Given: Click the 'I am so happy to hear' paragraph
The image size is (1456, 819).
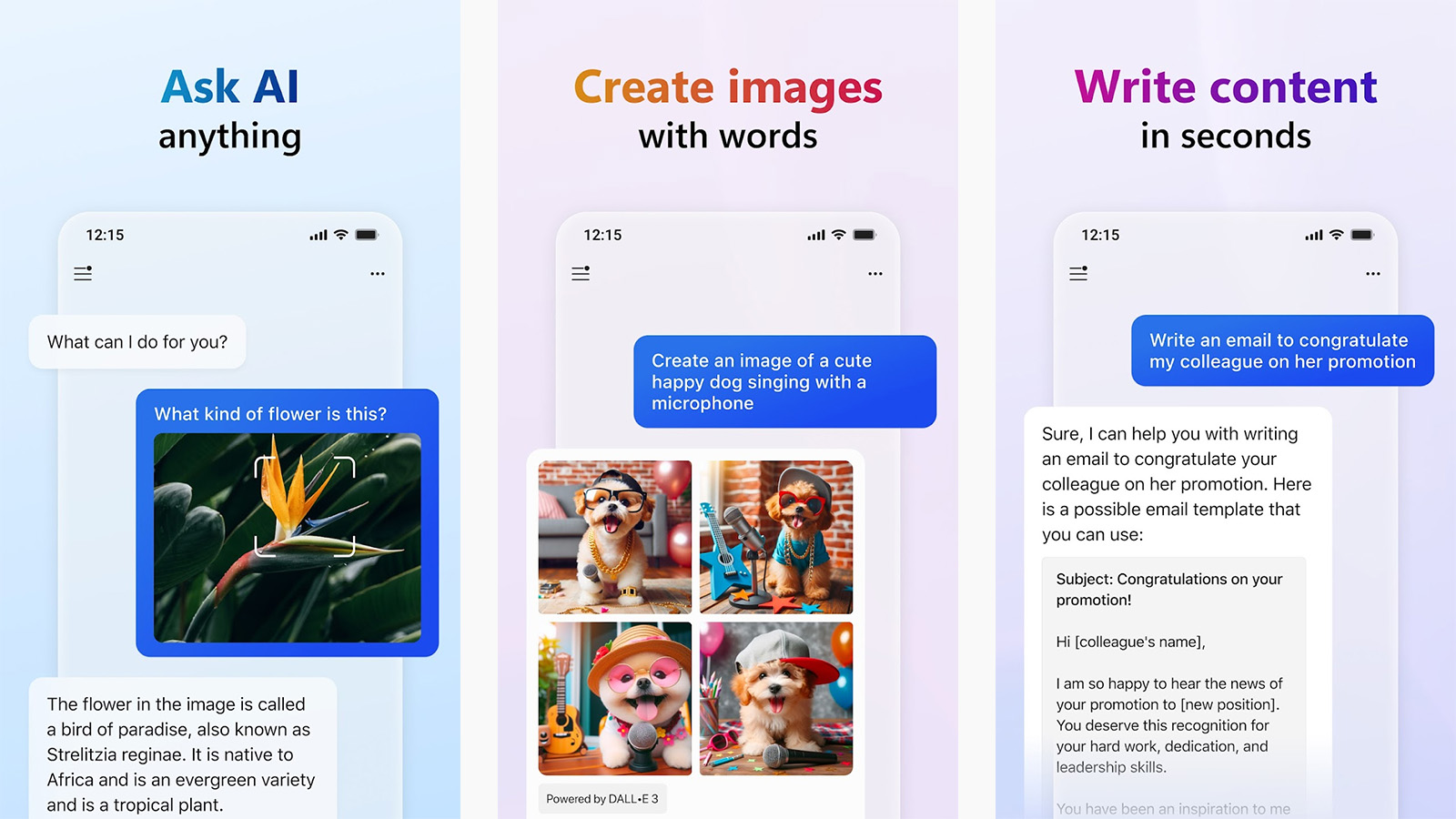Looking at the screenshot, I should point(1169,725).
